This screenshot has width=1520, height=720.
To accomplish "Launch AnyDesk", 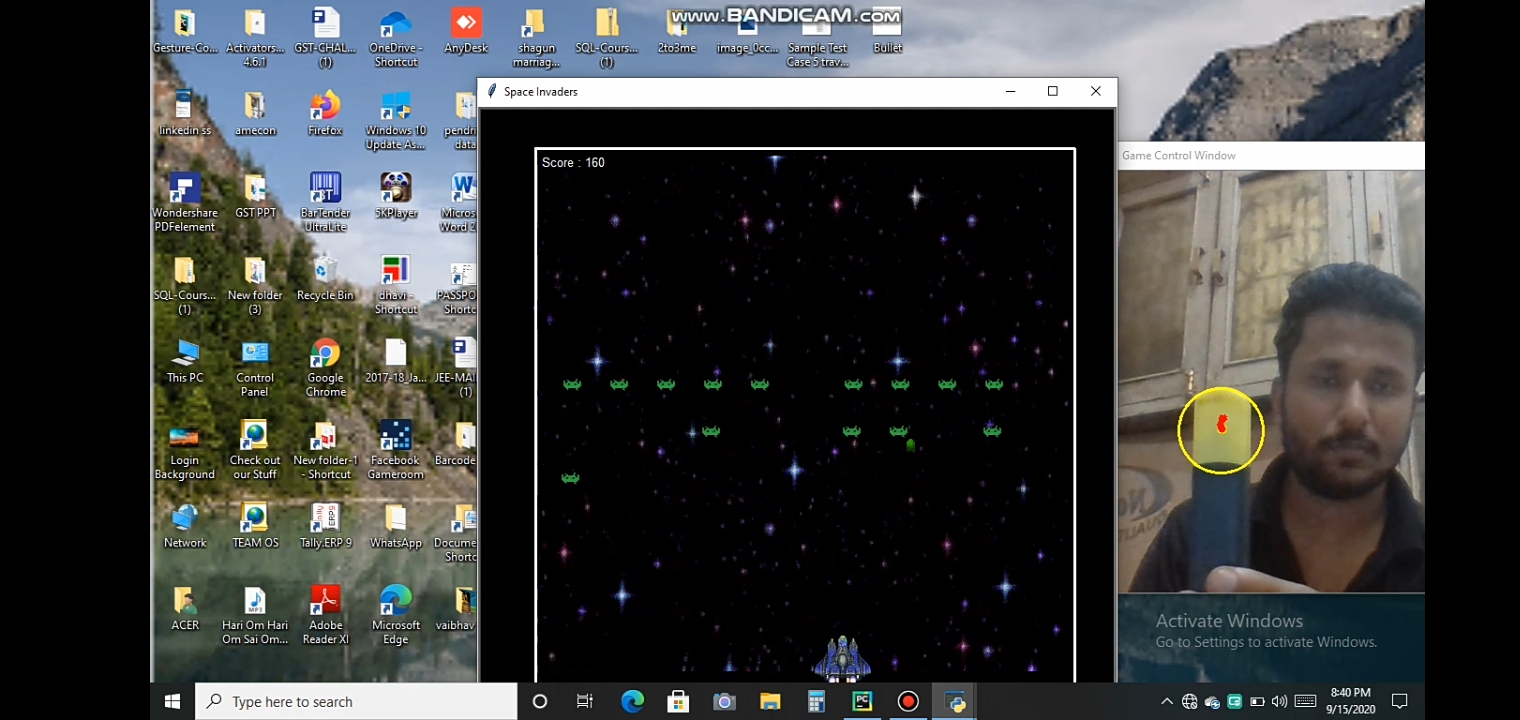I will tap(465, 20).
